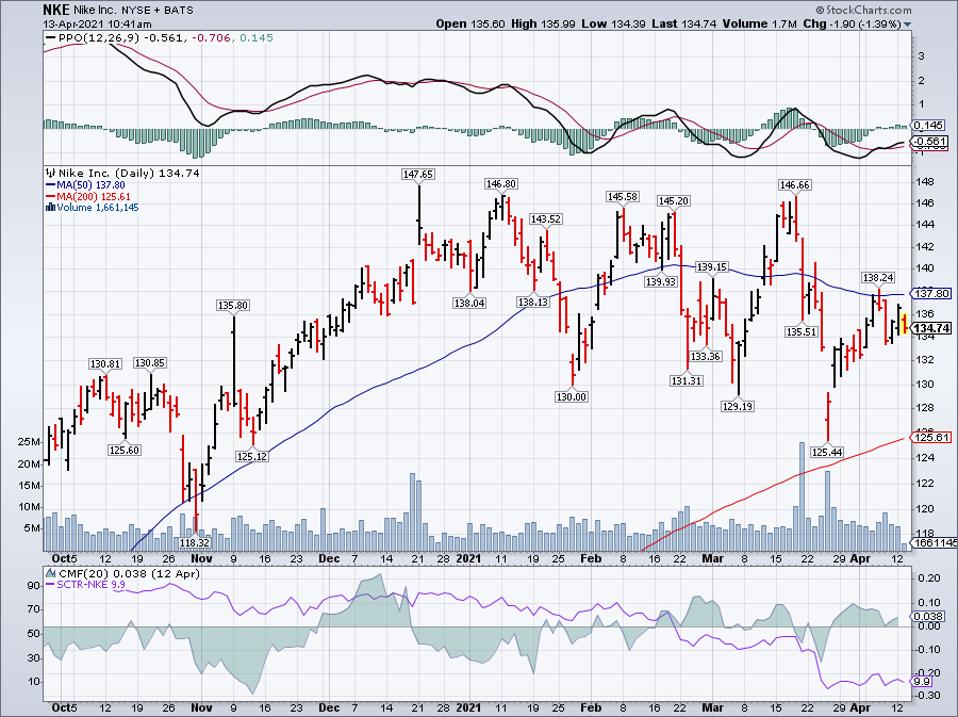Click the 9.9 SCTR tag on right axis
Image resolution: width=958 pixels, height=717 pixels.
click(921, 681)
